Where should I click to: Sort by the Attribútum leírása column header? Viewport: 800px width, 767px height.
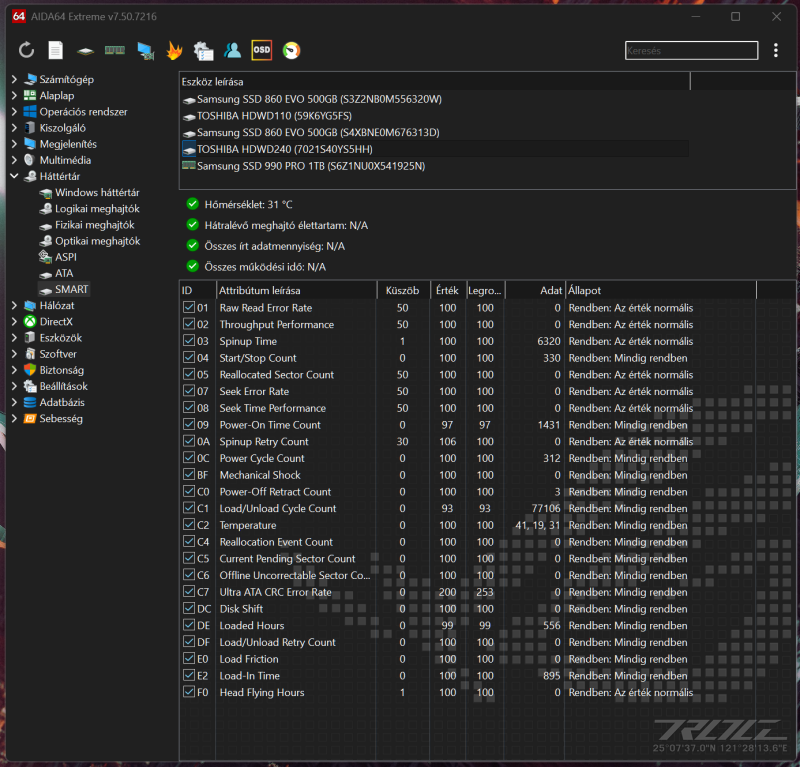[296, 290]
